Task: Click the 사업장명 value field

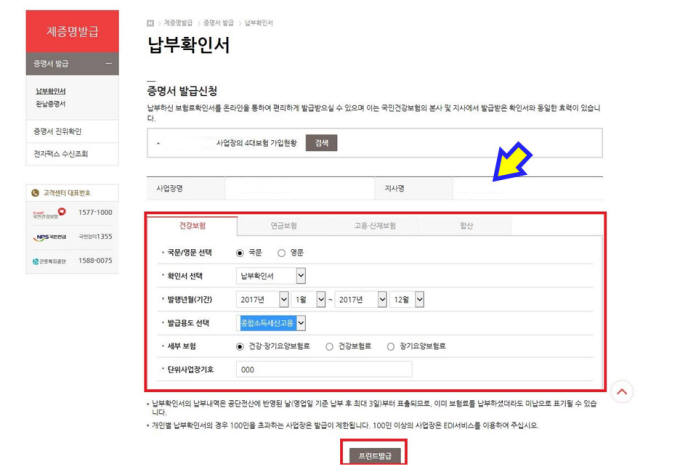Action: pos(300,189)
